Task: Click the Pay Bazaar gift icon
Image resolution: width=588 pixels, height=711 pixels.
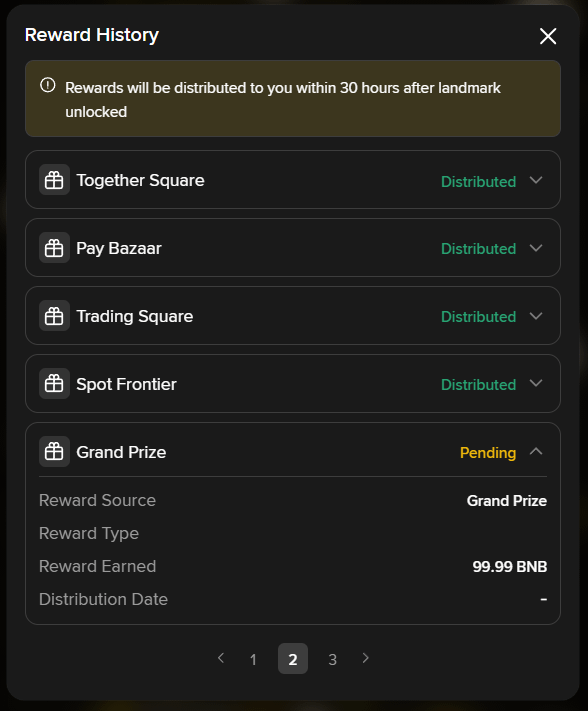Action: (54, 248)
